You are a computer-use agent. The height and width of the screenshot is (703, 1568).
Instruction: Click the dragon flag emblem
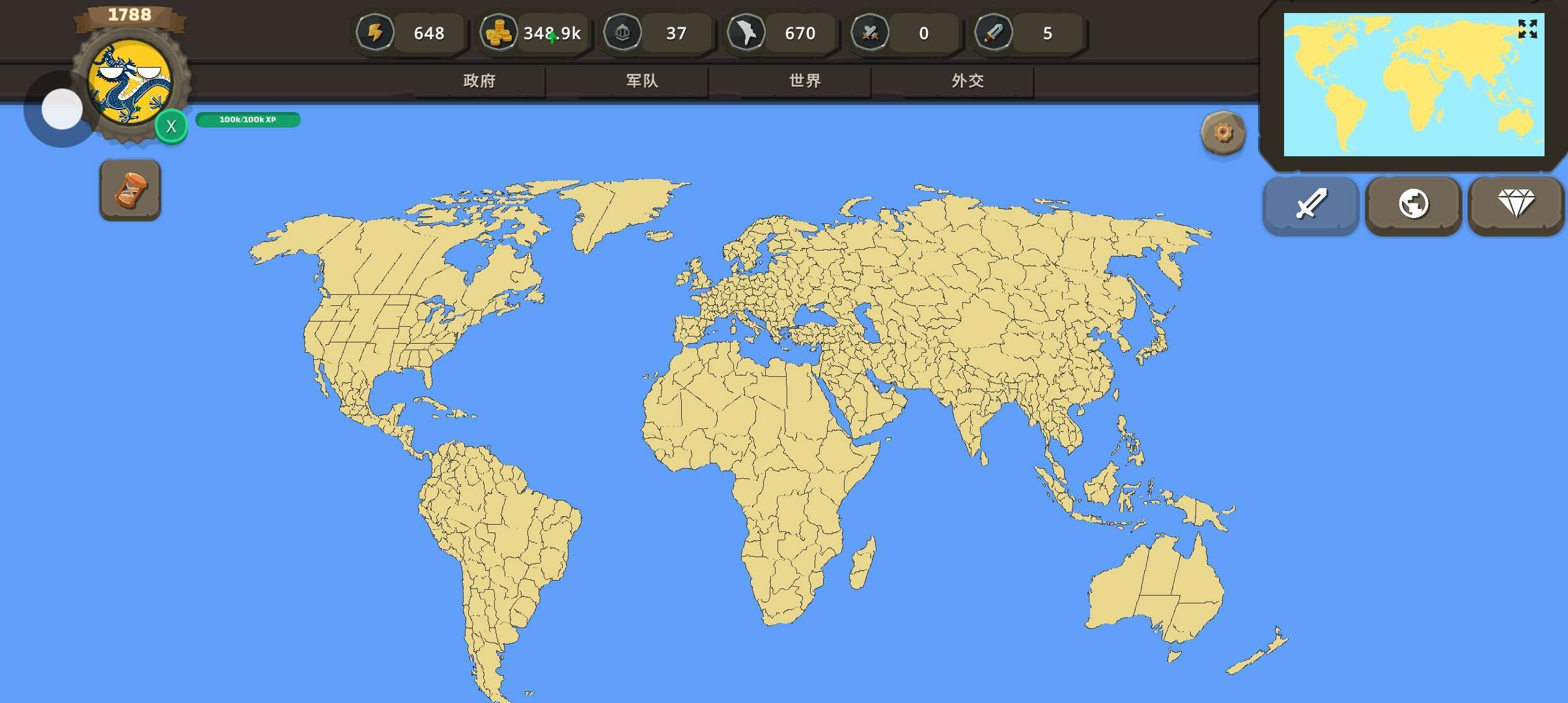(x=130, y=82)
